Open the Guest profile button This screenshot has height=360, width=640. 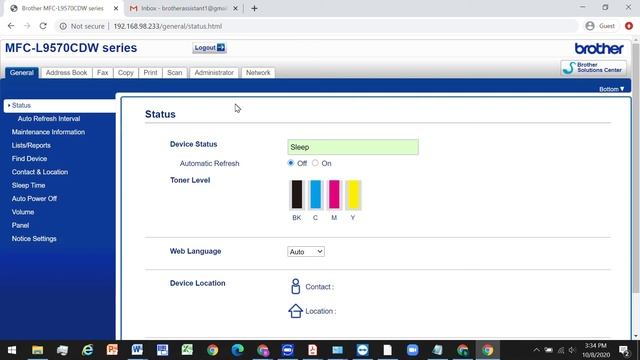click(x=600, y=26)
